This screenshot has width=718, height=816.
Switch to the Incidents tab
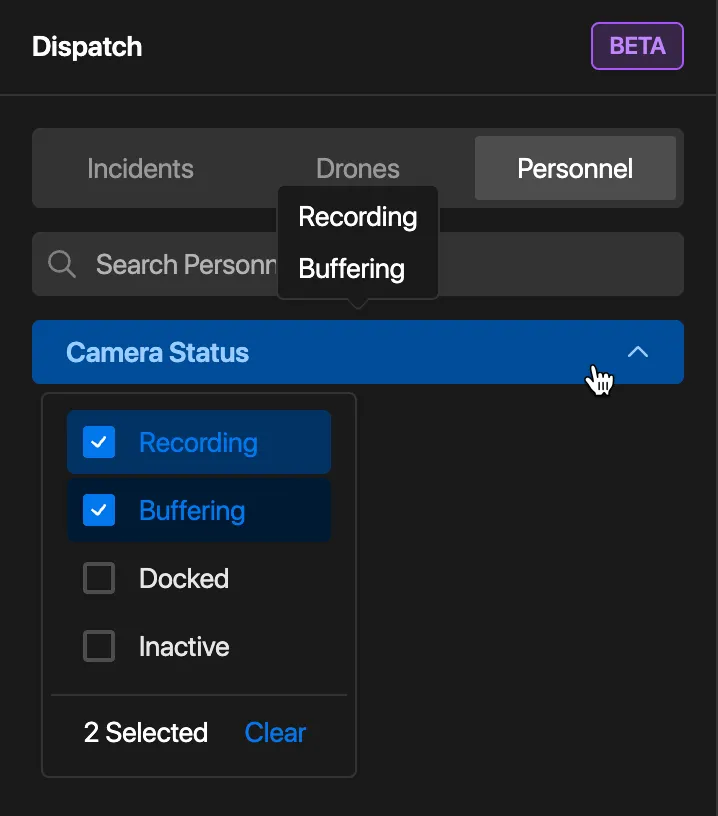(140, 168)
